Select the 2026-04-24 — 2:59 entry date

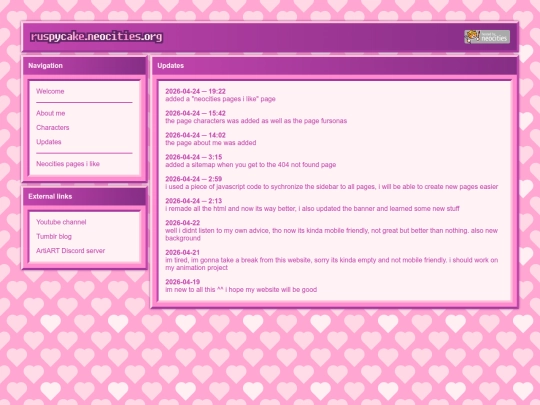coord(194,179)
